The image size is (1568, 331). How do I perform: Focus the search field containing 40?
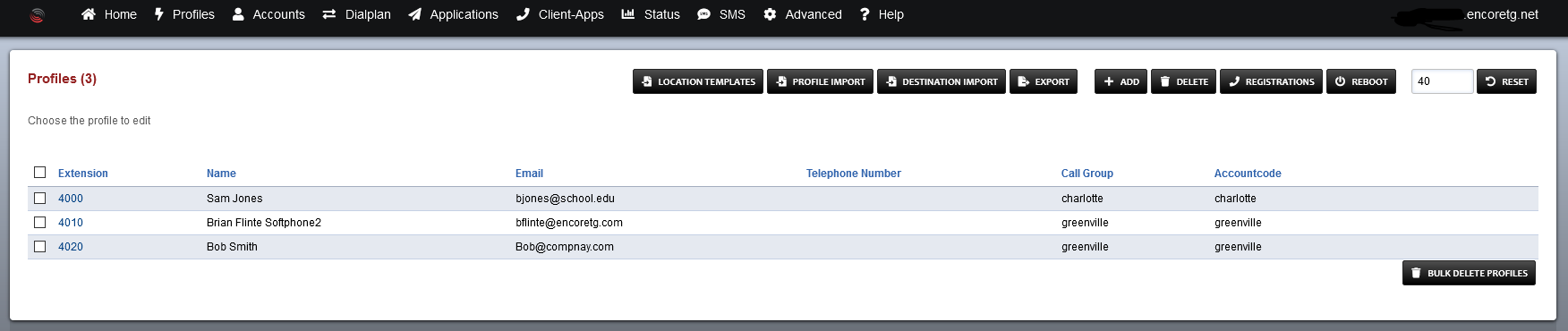click(1442, 81)
